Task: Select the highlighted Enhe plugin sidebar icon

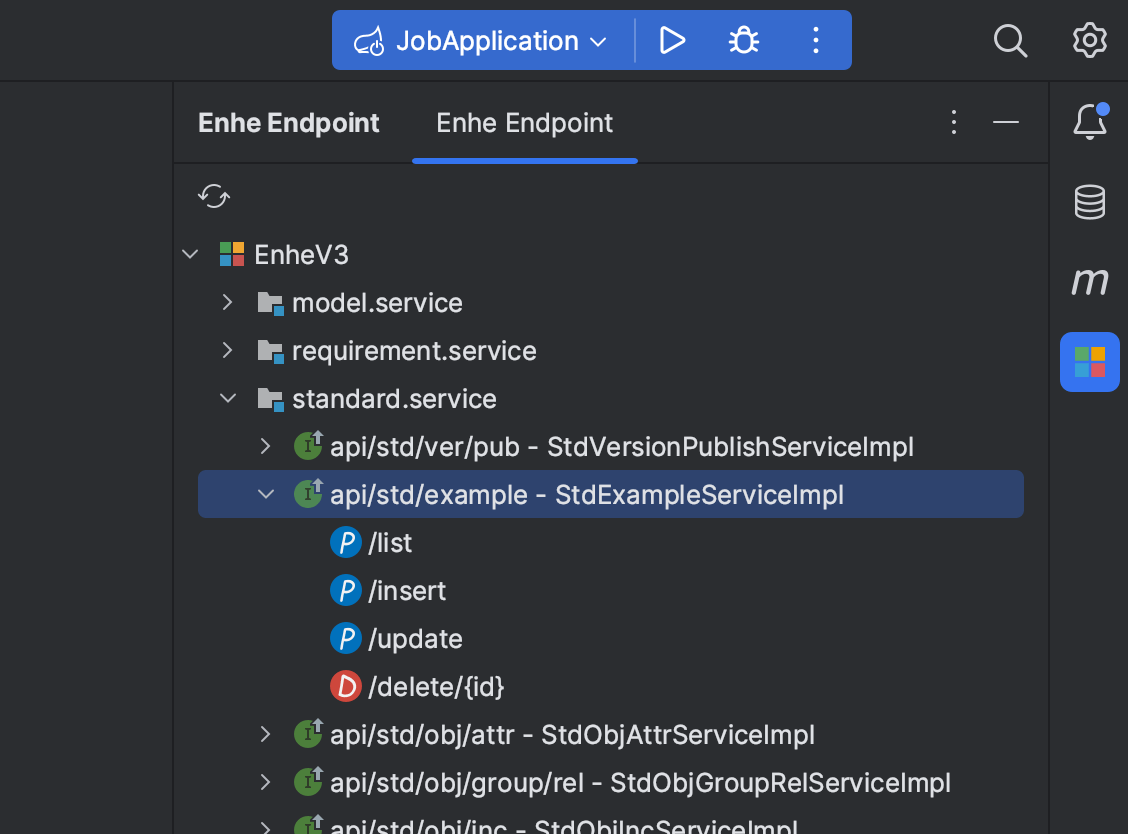Action: 1089,361
